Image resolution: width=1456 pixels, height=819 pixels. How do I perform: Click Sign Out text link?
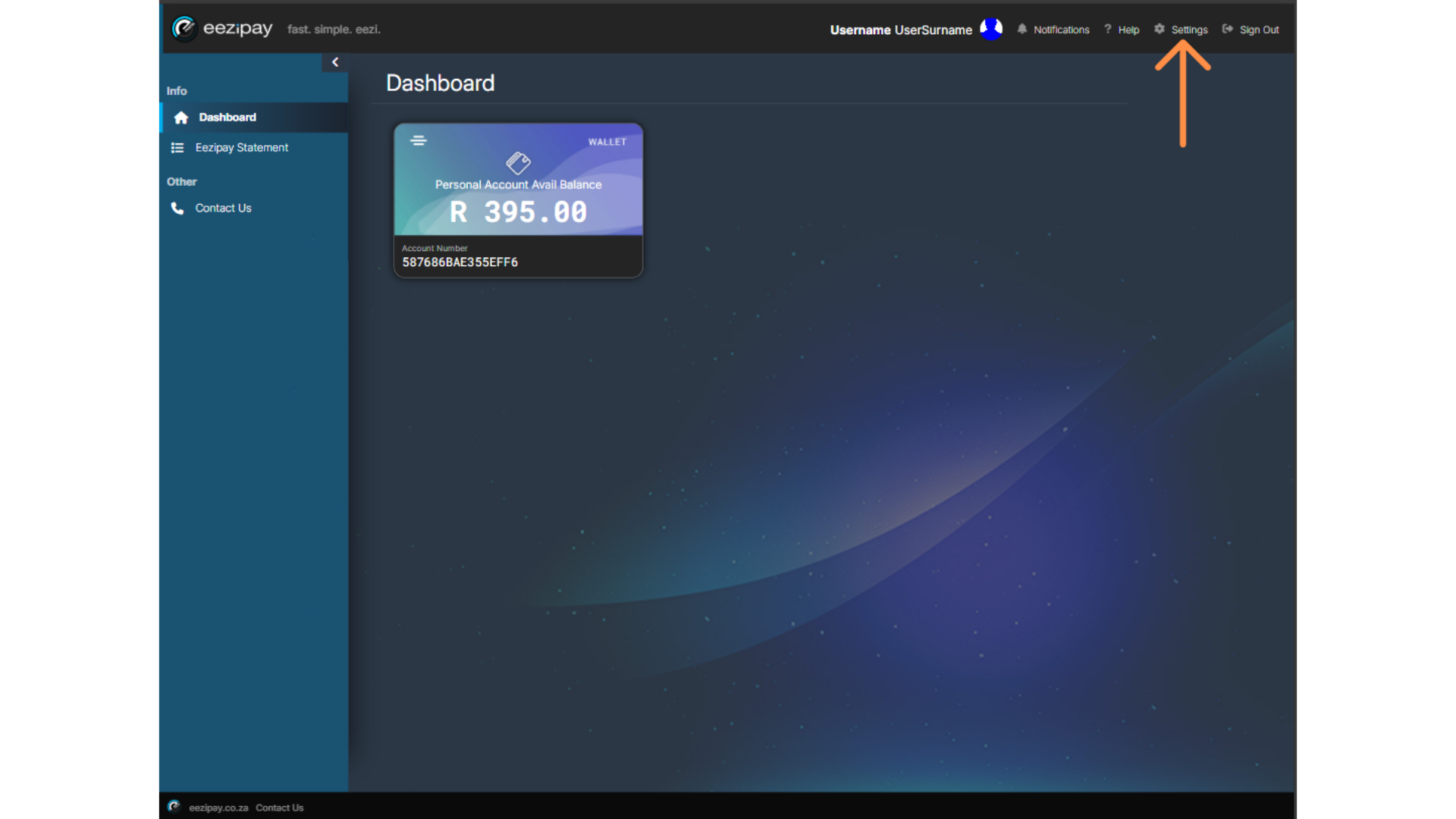1259,30
